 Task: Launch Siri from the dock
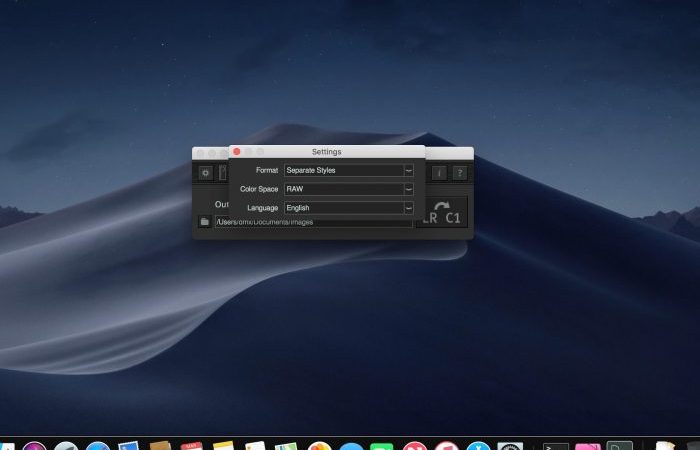pos(34,446)
